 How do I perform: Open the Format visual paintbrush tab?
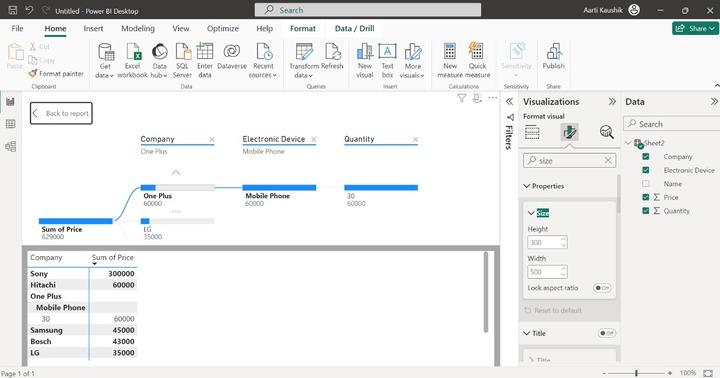coord(569,132)
